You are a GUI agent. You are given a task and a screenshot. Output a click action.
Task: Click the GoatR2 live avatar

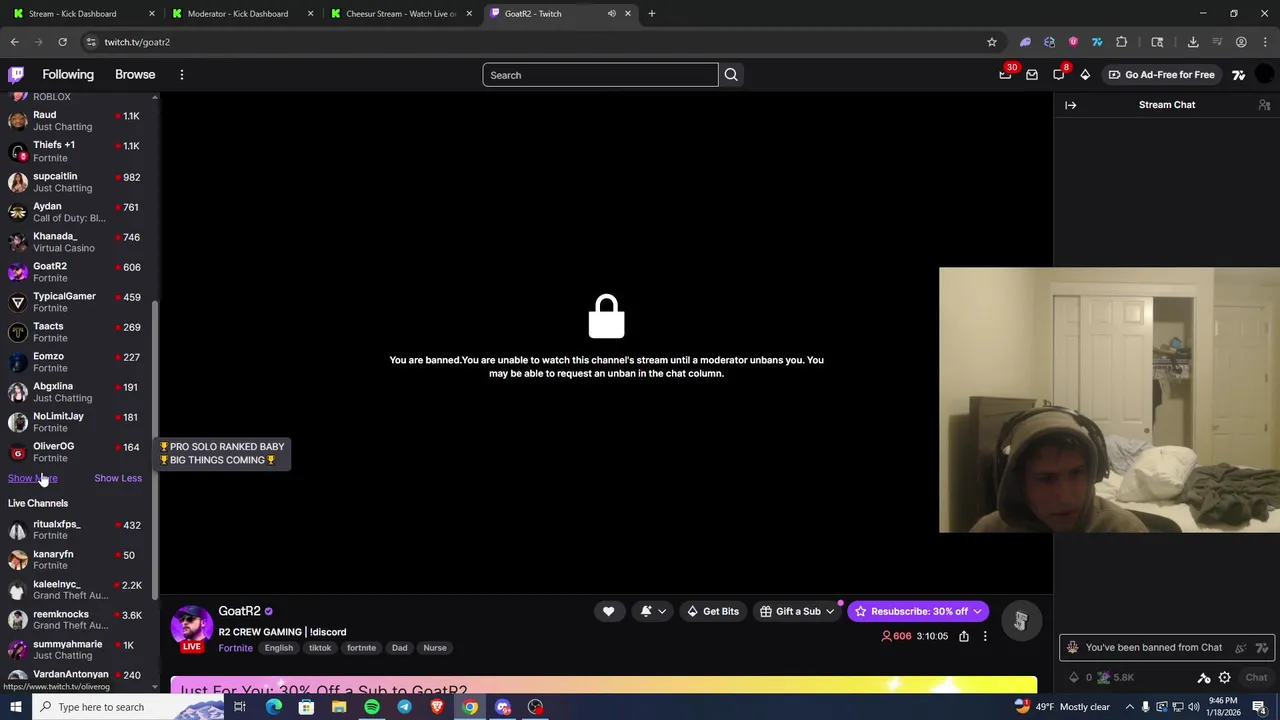[x=191, y=628]
